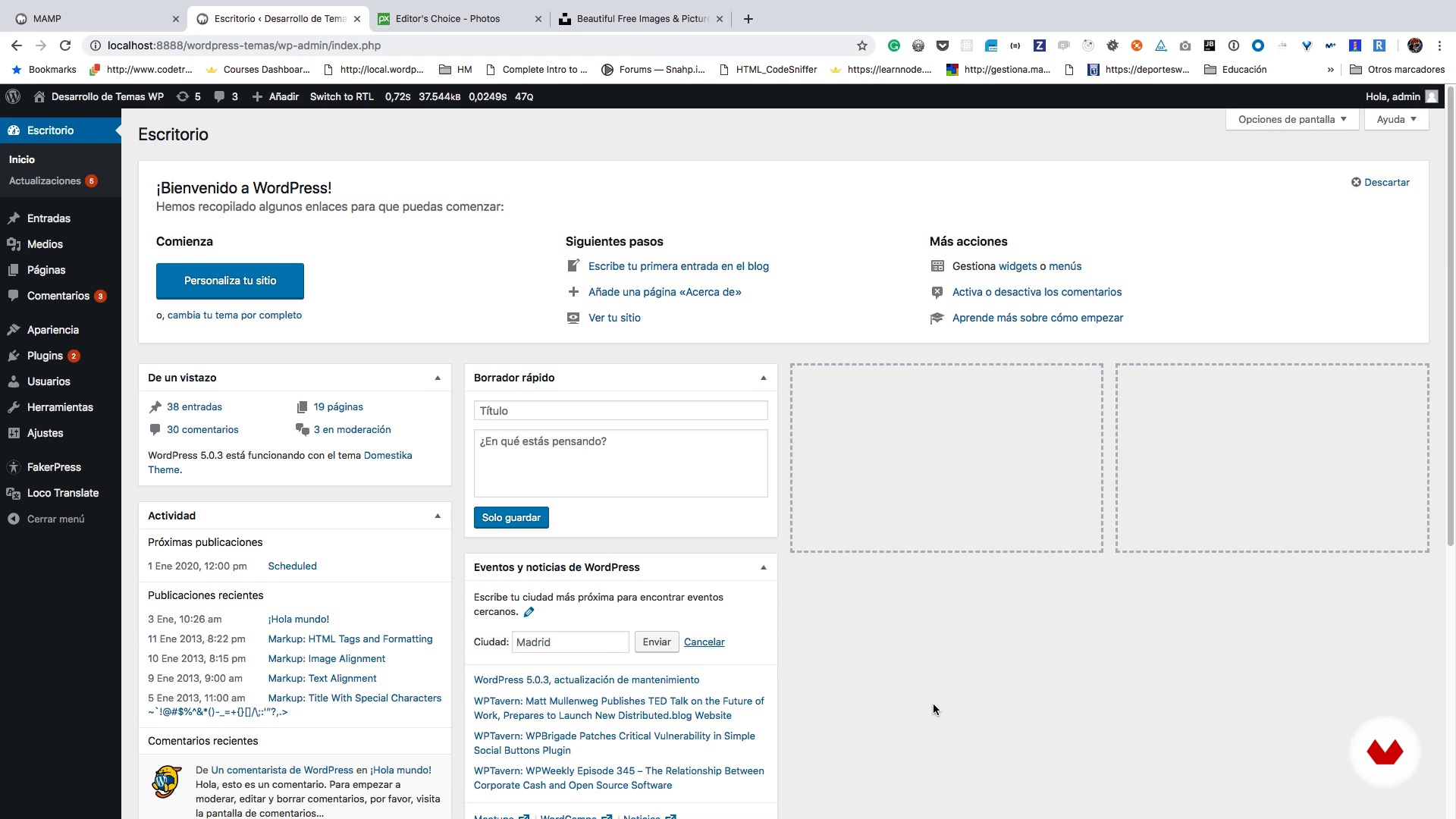Open Herramientas in the sidebar

tap(61, 407)
